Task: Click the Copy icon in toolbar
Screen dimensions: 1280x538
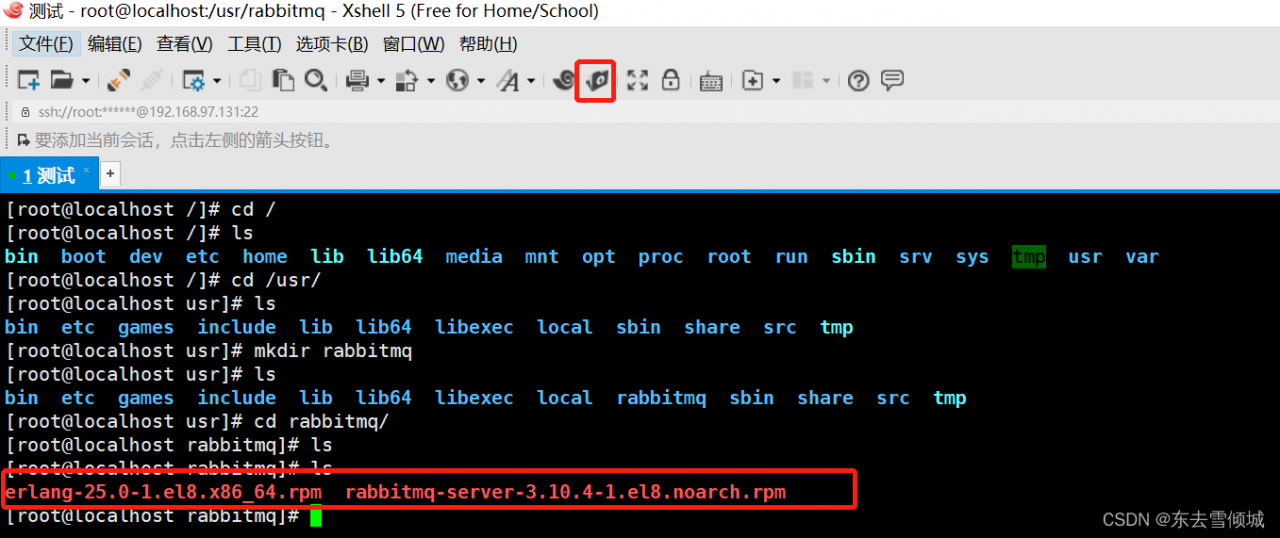Action: pos(250,81)
